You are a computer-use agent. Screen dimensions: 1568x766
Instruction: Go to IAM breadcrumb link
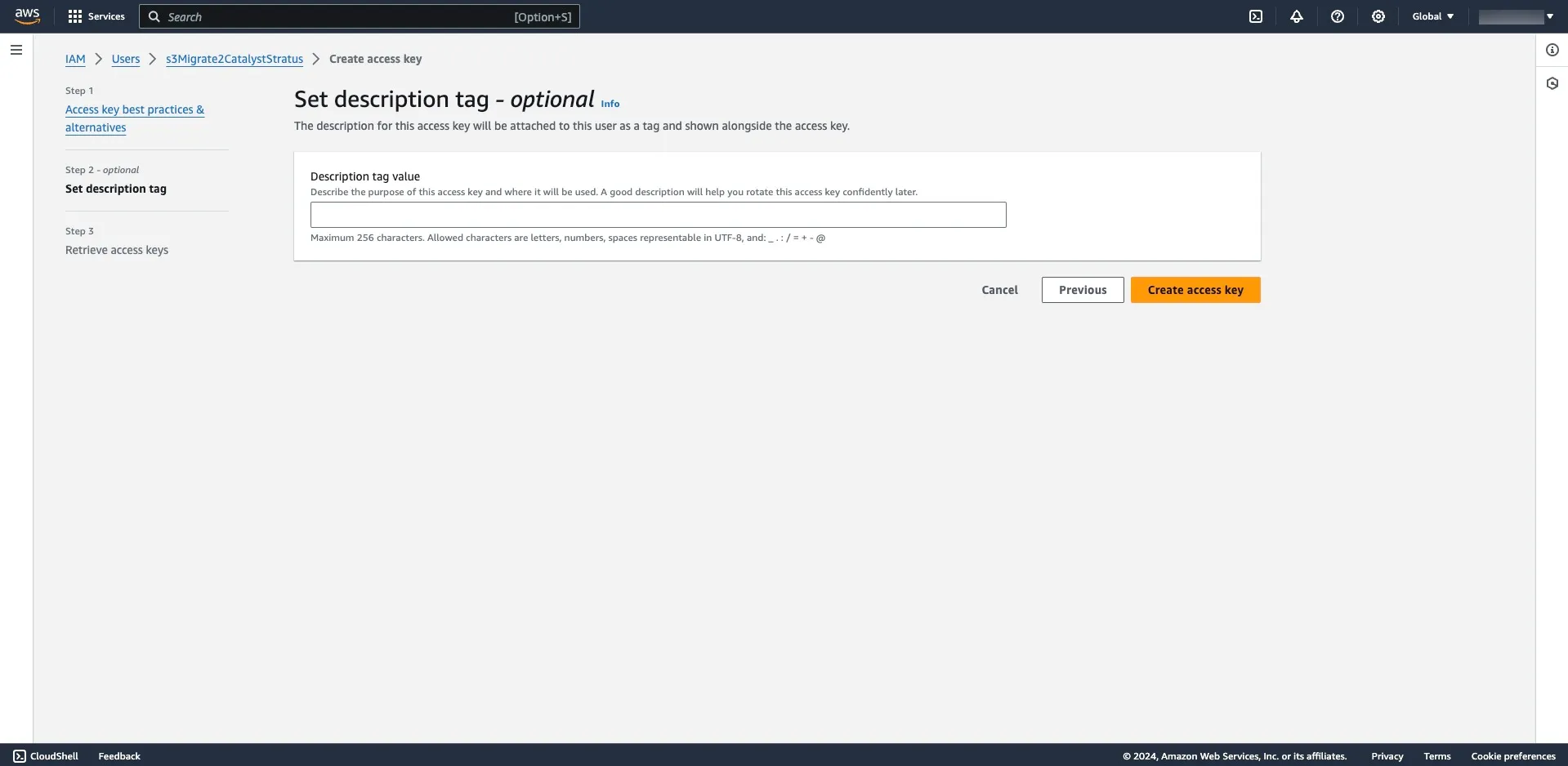75,59
